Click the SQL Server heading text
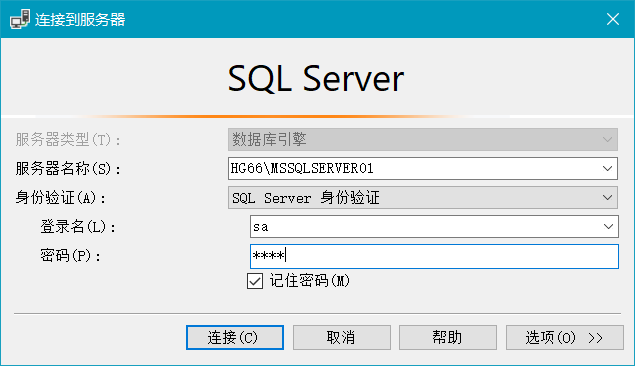Screen dimensions: 635x366 click(315, 78)
